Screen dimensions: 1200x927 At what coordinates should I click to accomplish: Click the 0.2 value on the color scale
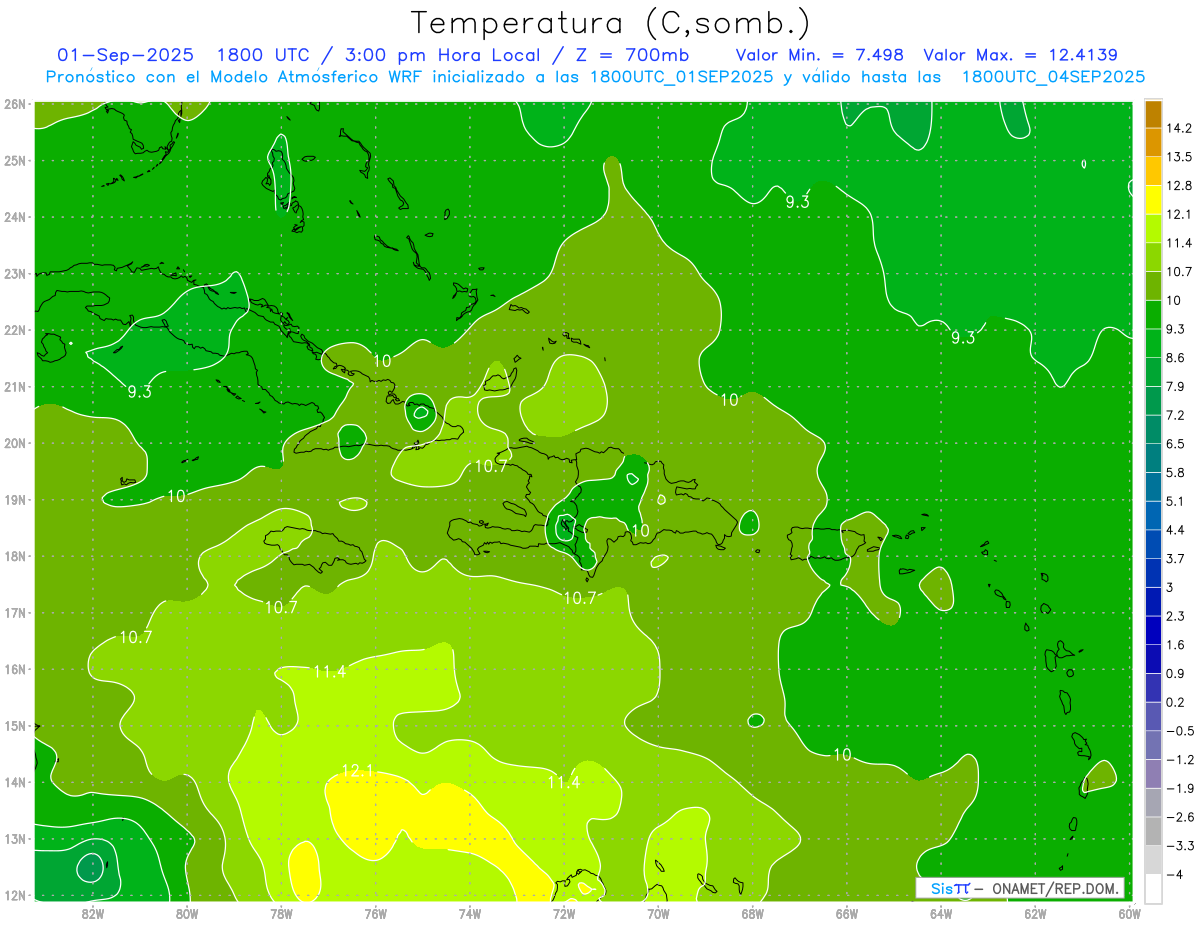tap(1176, 702)
